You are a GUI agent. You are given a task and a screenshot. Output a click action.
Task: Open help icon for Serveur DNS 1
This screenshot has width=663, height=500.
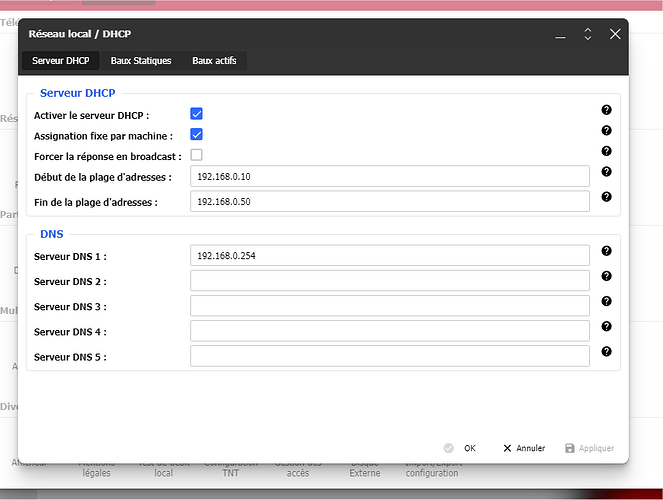[606, 251]
